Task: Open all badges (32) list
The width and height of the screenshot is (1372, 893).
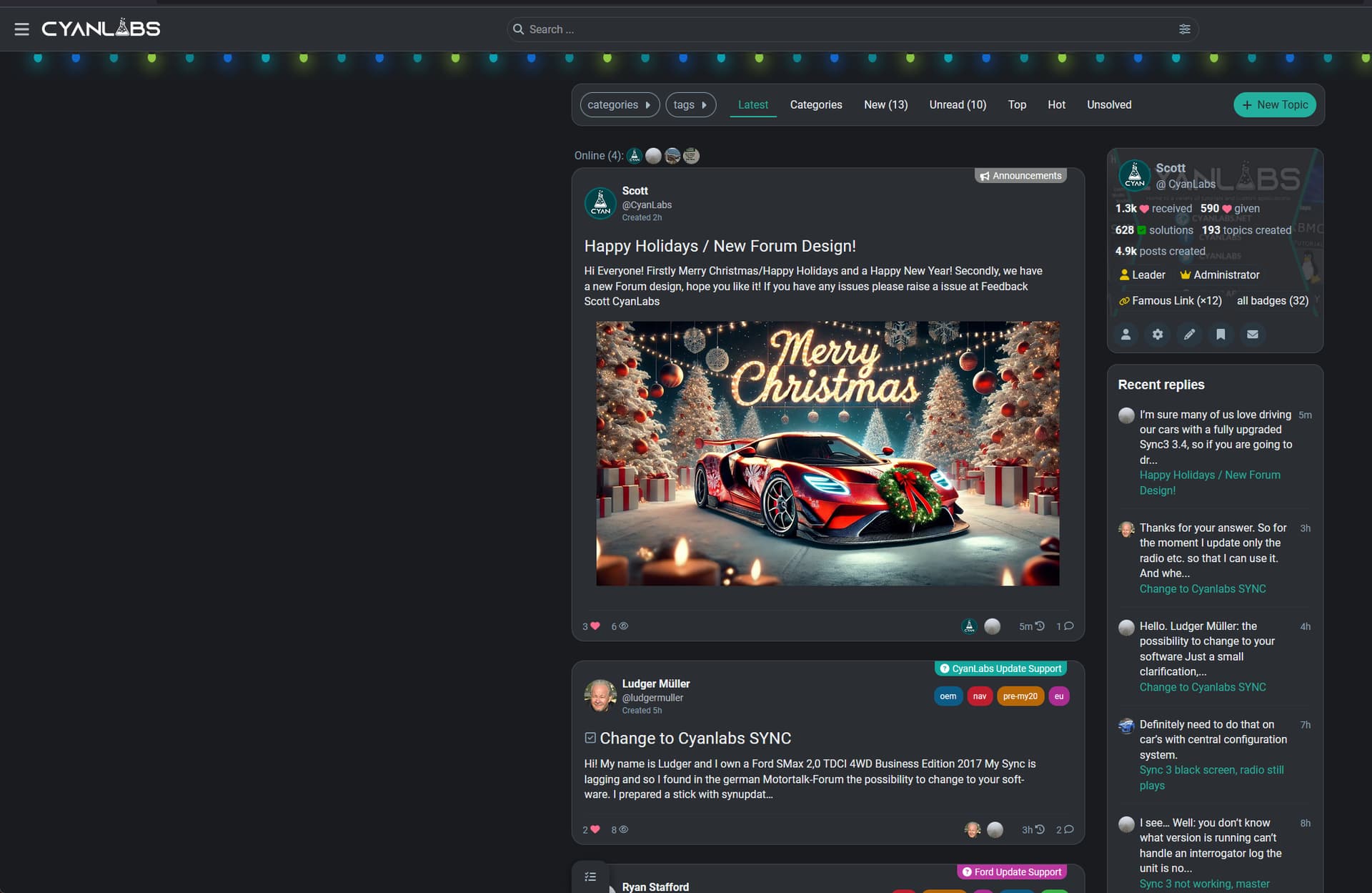Action: [1272, 301]
